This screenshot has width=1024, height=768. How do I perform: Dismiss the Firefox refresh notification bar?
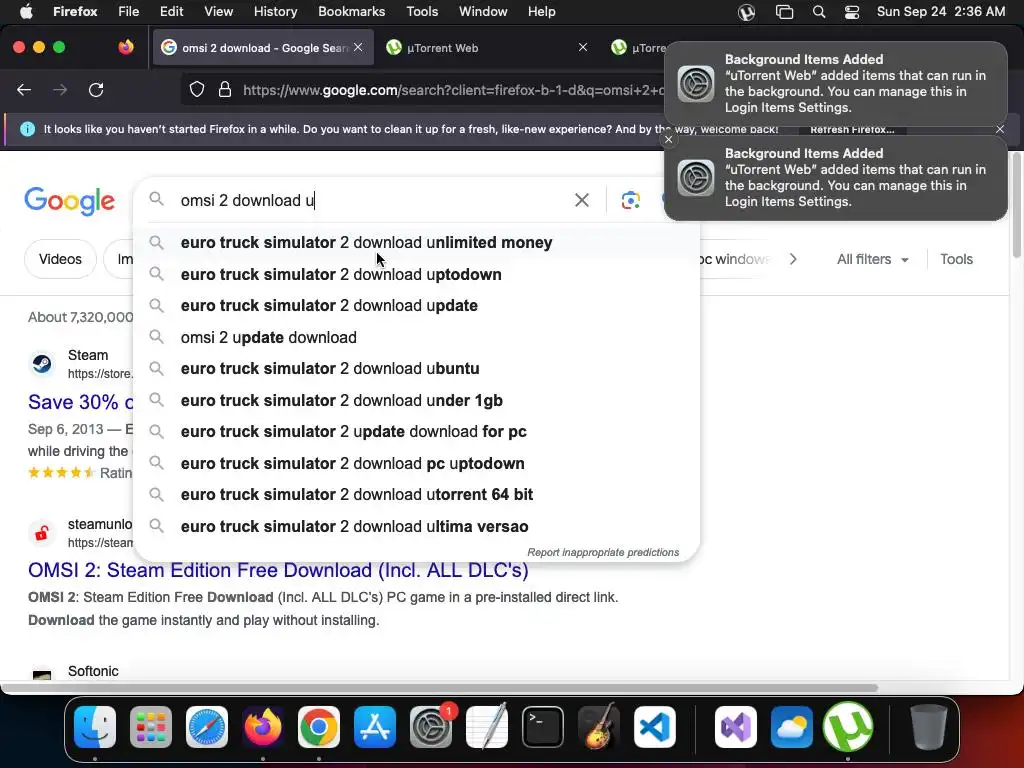tap(1000, 129)
